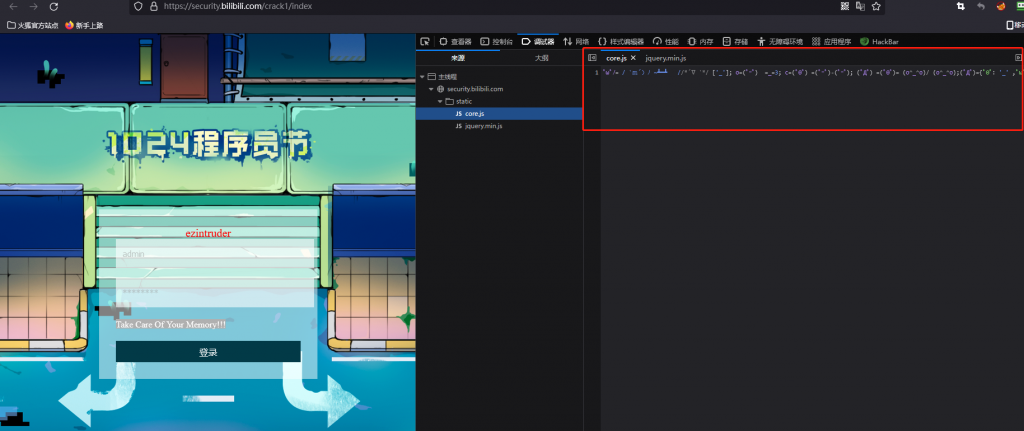
Task: Select the 大纲 outline sub-tab
Action: 541,58
